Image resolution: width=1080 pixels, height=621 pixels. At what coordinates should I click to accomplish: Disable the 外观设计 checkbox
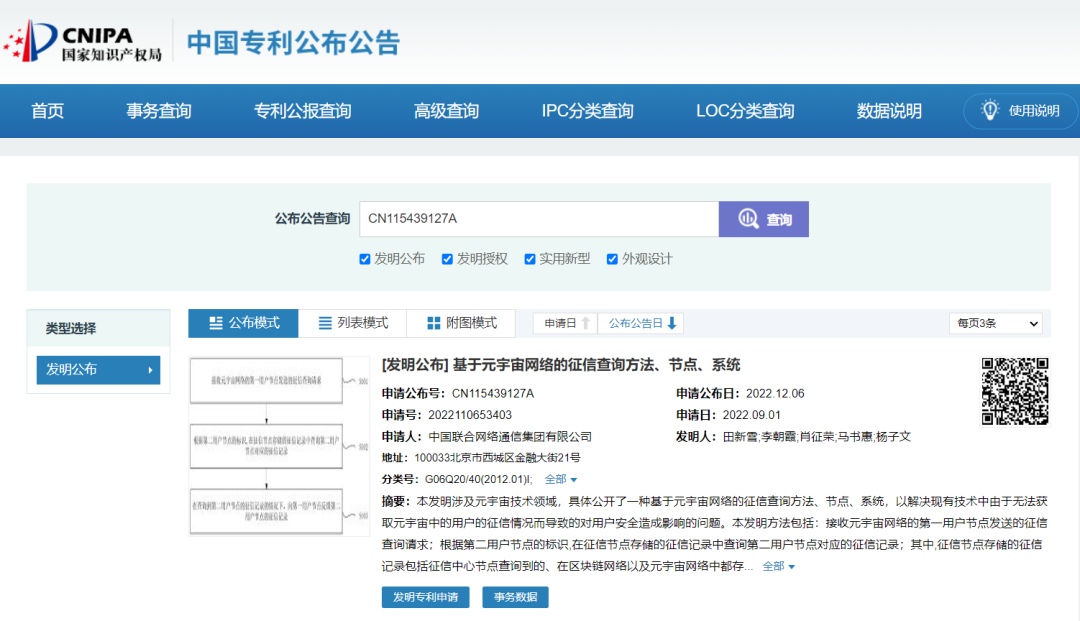click(x=612, y=259)
